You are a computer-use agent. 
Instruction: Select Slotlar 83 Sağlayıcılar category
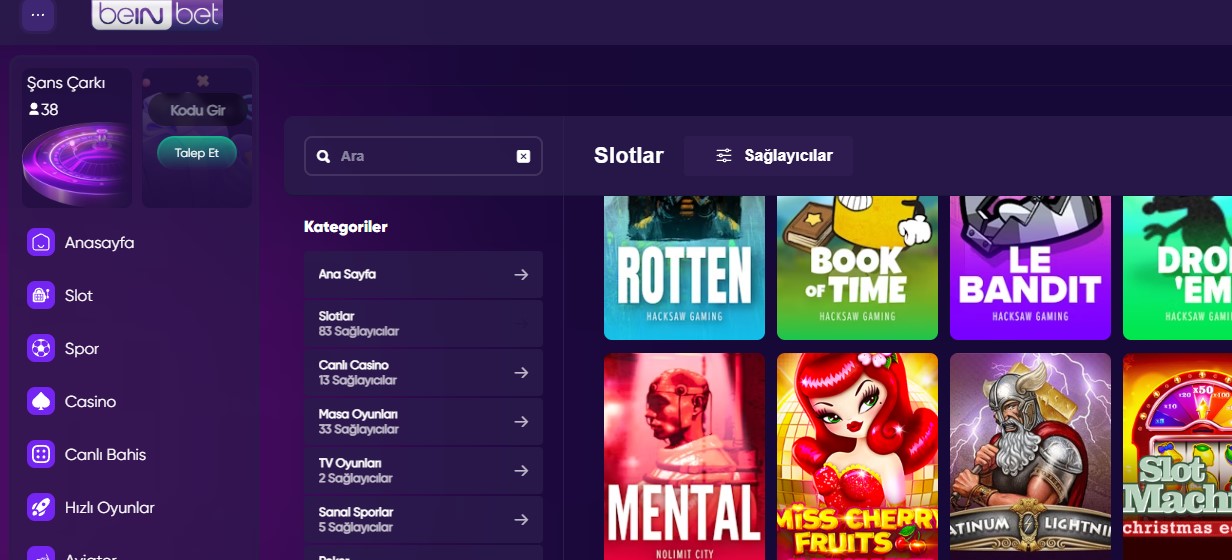(x=423, y=323)
